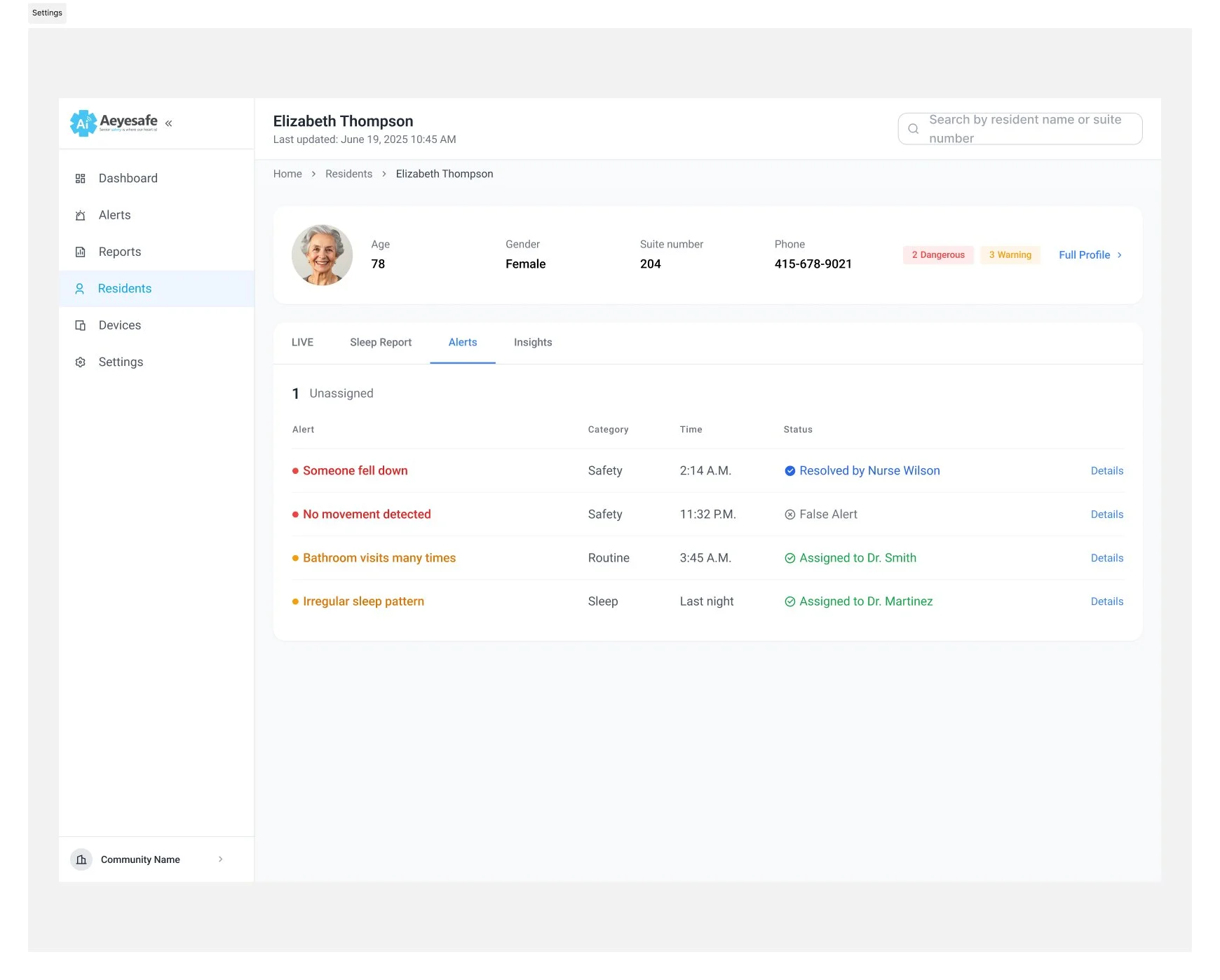The height and width of the screenshot is (980, 1220).
Task: Click the chevron beside Full Profile
Action: pyautogui.click(x=1119, y=255)
